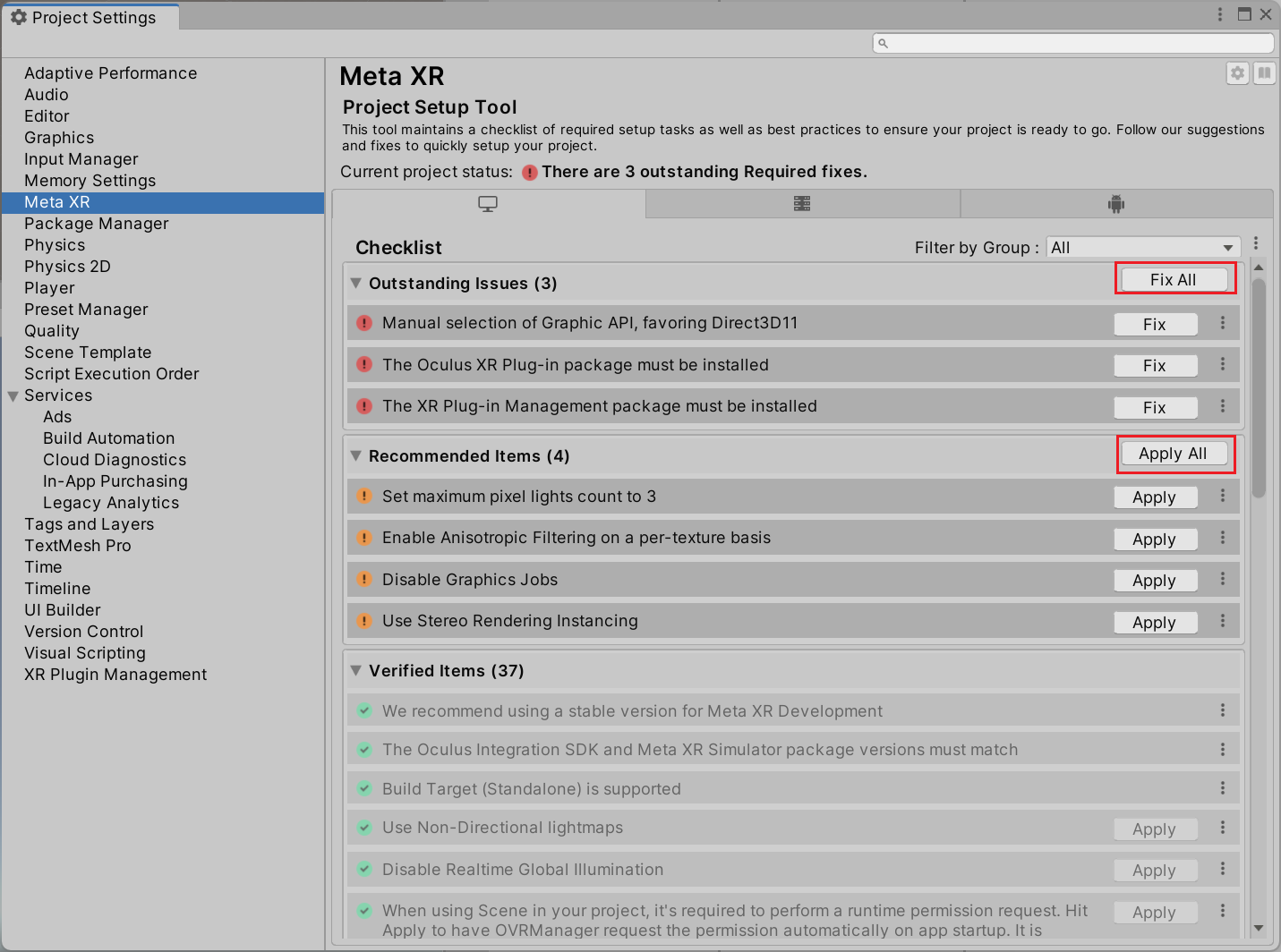Click the checklist scrollbar down arrow
Screen dimensions: 1281x952
pos(1259,928)
